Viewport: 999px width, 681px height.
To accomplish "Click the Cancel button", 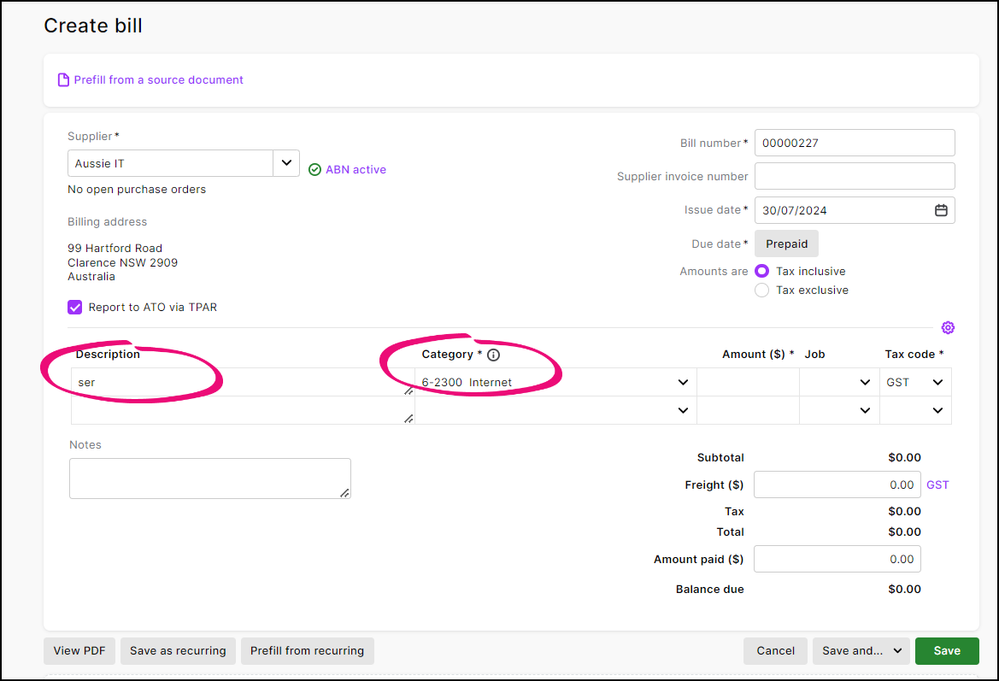I will click(775, 651).
